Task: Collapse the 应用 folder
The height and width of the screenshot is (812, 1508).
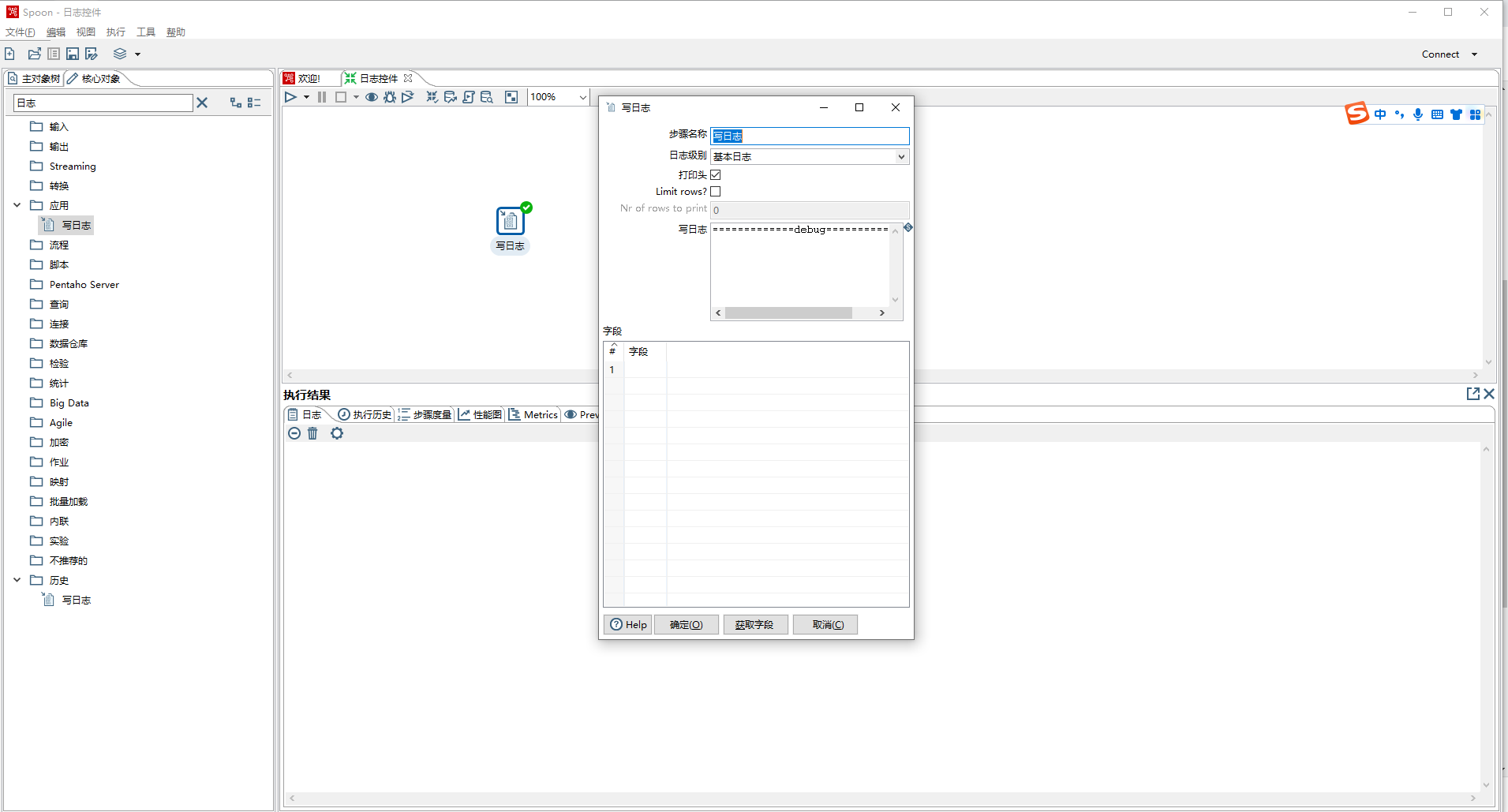Action: (17, 205)
